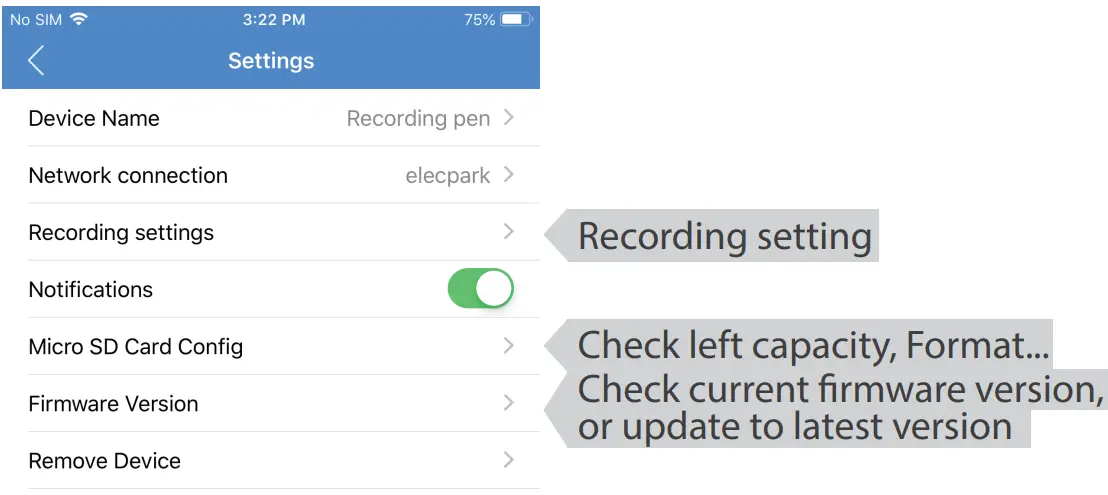Tap the "Recording pen" device name value
The image size is (1108, 495).
click(x=418, y=119)
